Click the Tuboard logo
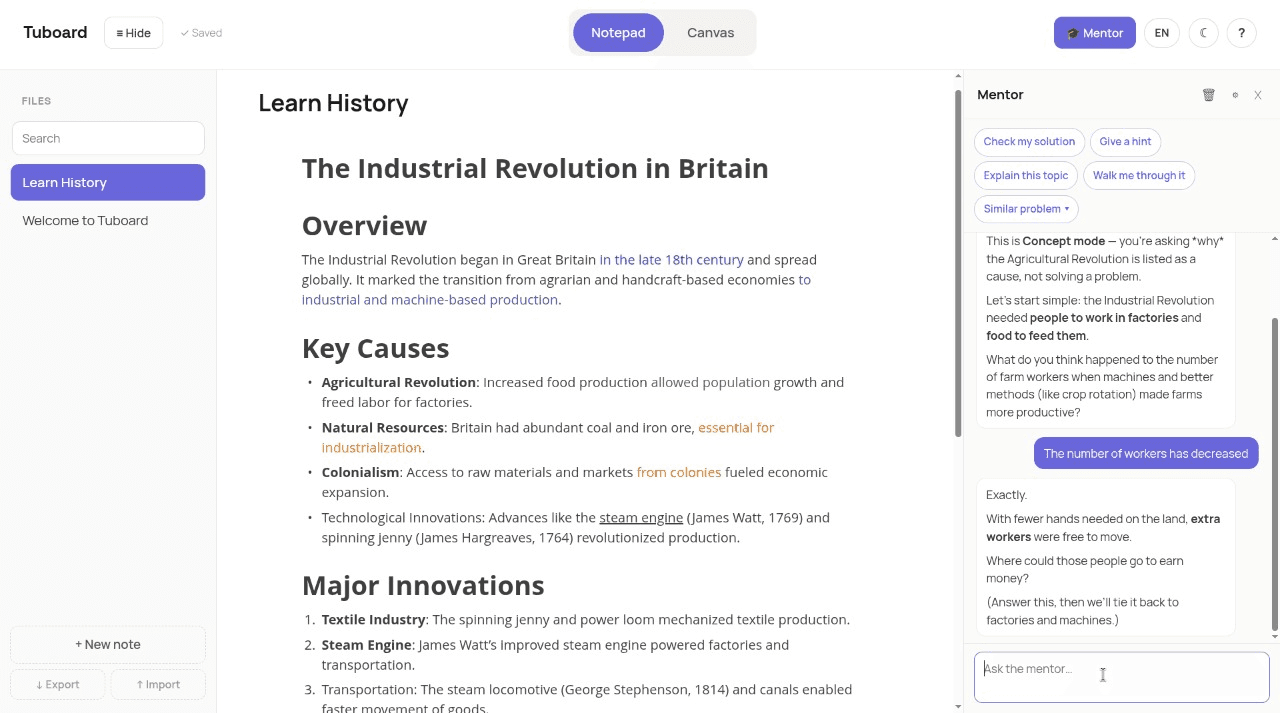1280x713 pixels. coord(55,33)
